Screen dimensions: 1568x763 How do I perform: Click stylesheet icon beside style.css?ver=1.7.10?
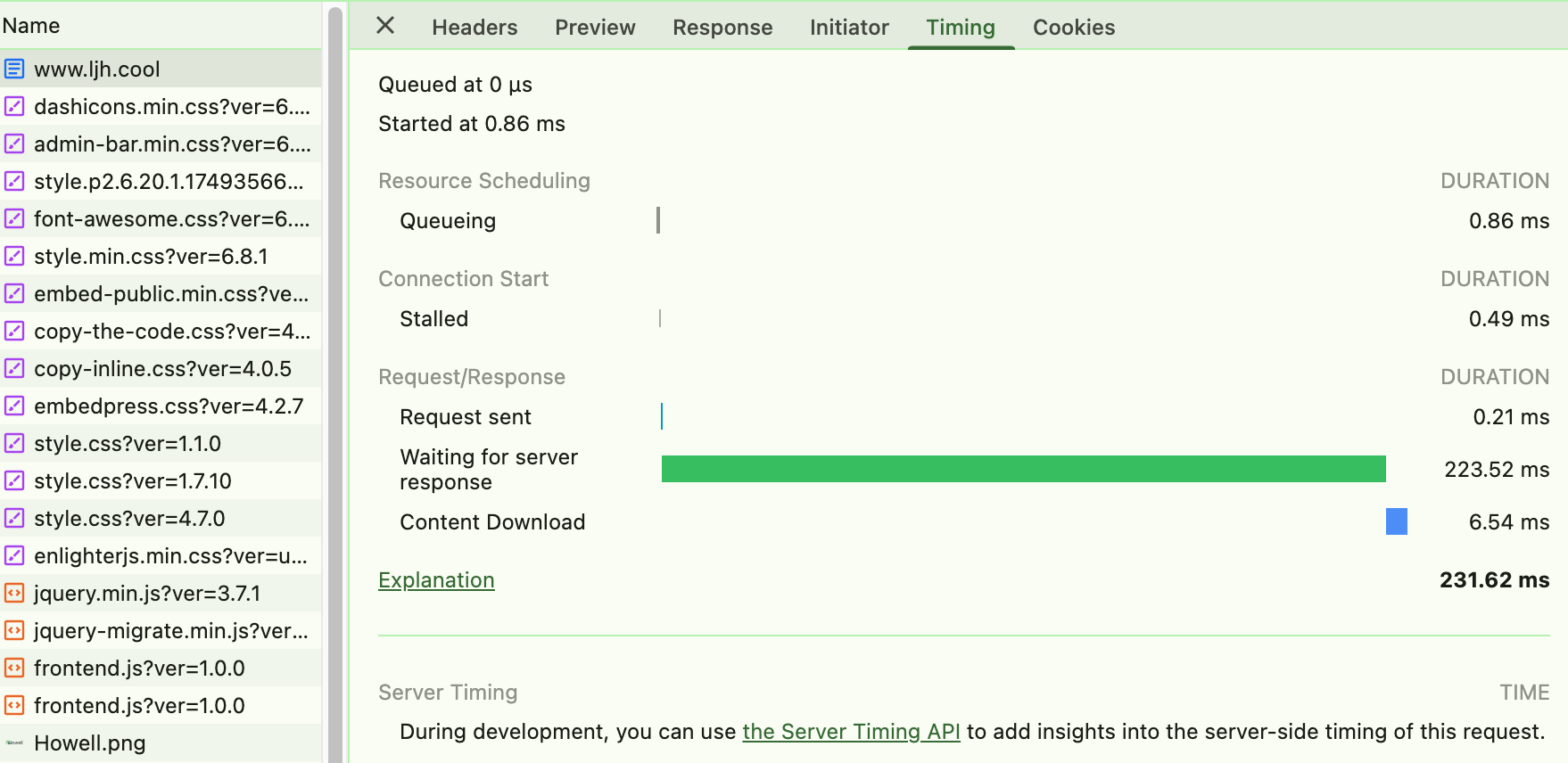14,480
